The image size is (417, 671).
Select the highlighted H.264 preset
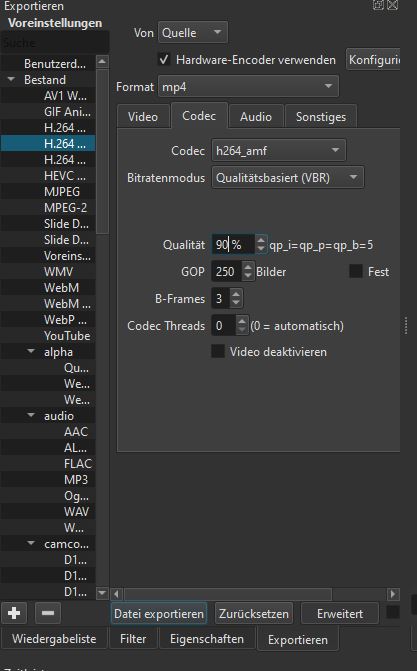(48, 144)
